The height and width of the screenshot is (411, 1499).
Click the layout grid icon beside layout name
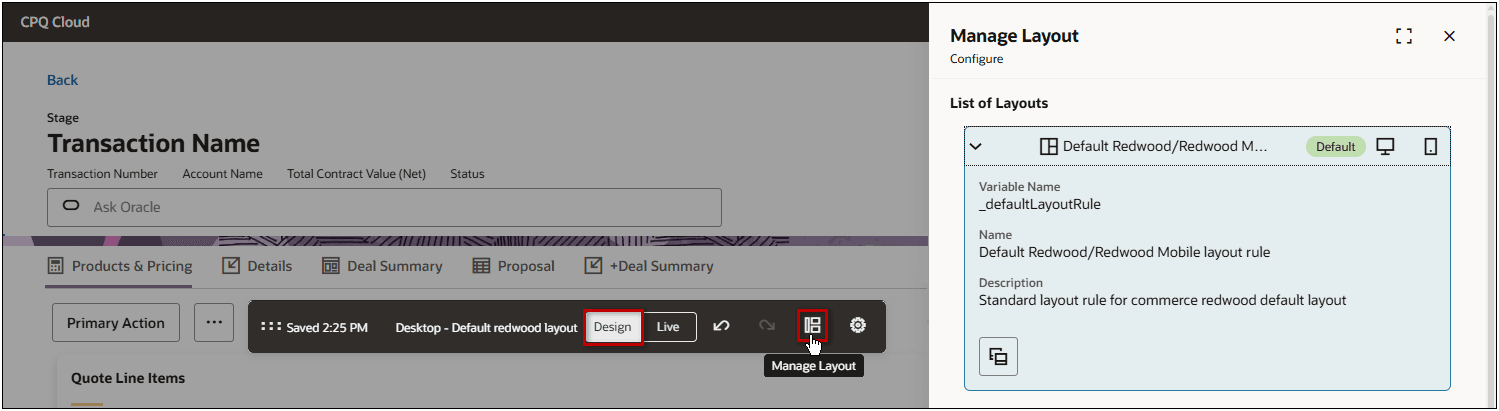point(1048,146)
